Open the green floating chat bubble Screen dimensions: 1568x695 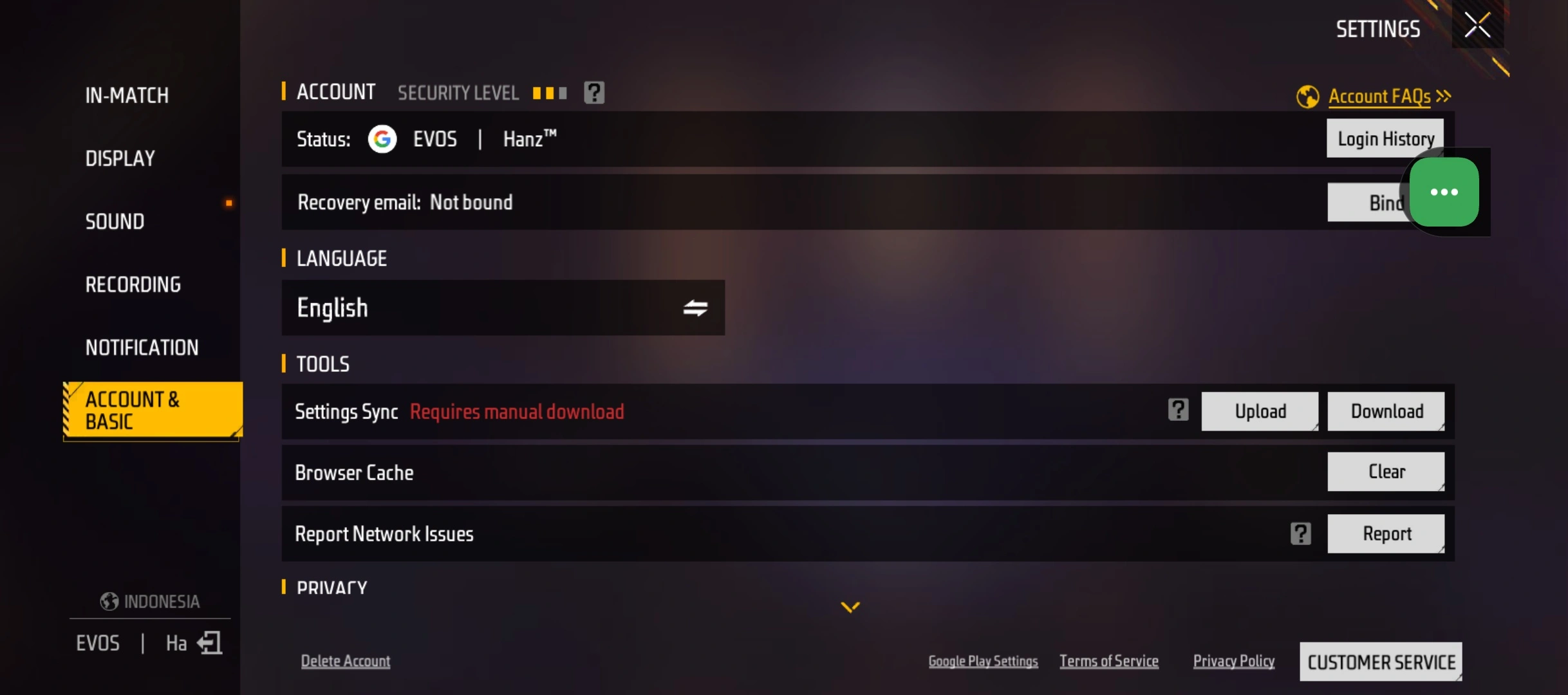tap(1444, 192)
